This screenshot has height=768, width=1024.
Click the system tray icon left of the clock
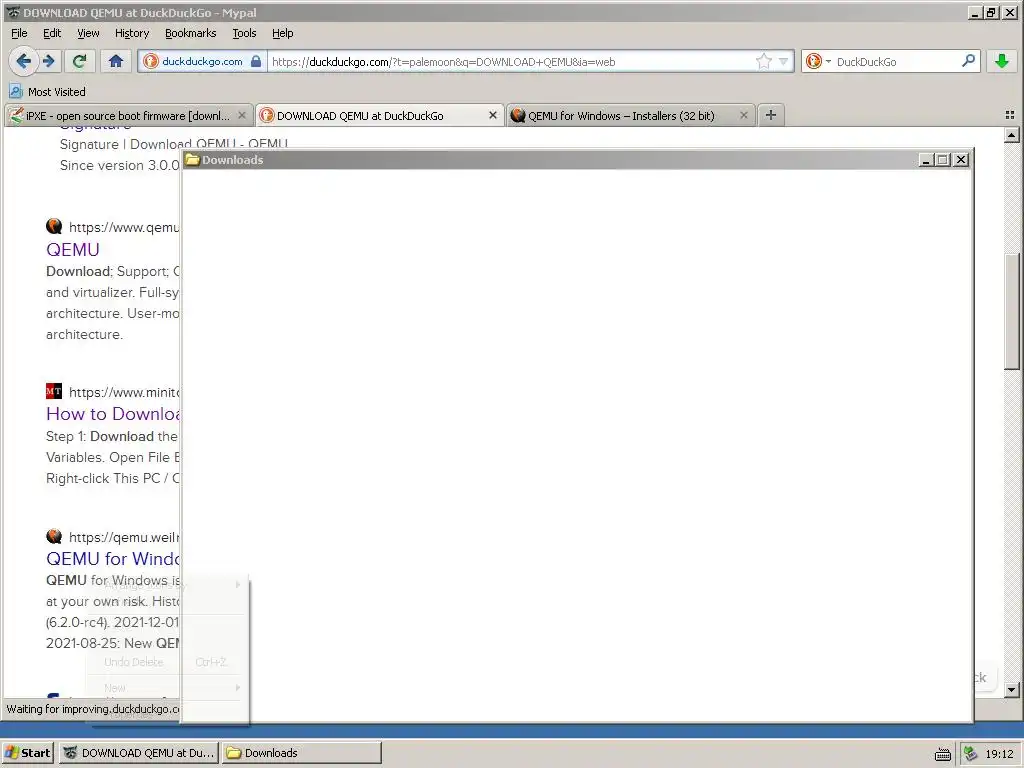pos(970,753)
